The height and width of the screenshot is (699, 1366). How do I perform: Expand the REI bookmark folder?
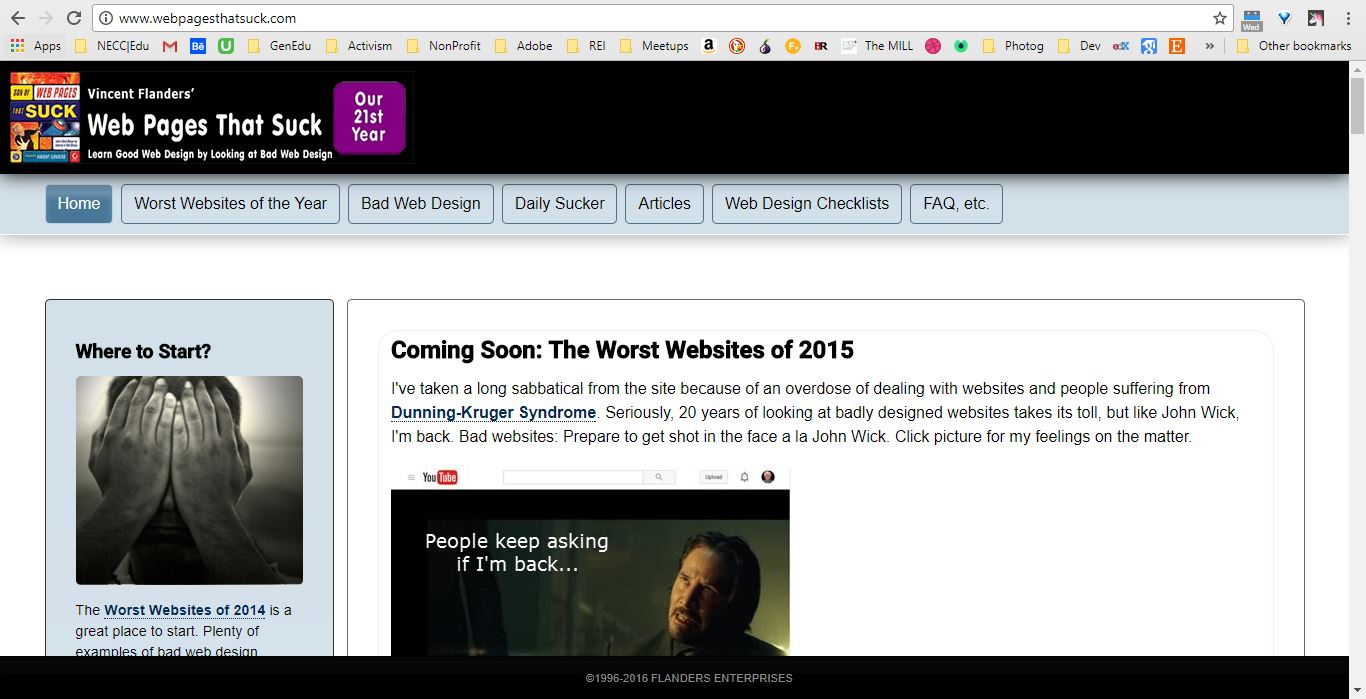tap(587, 45)
